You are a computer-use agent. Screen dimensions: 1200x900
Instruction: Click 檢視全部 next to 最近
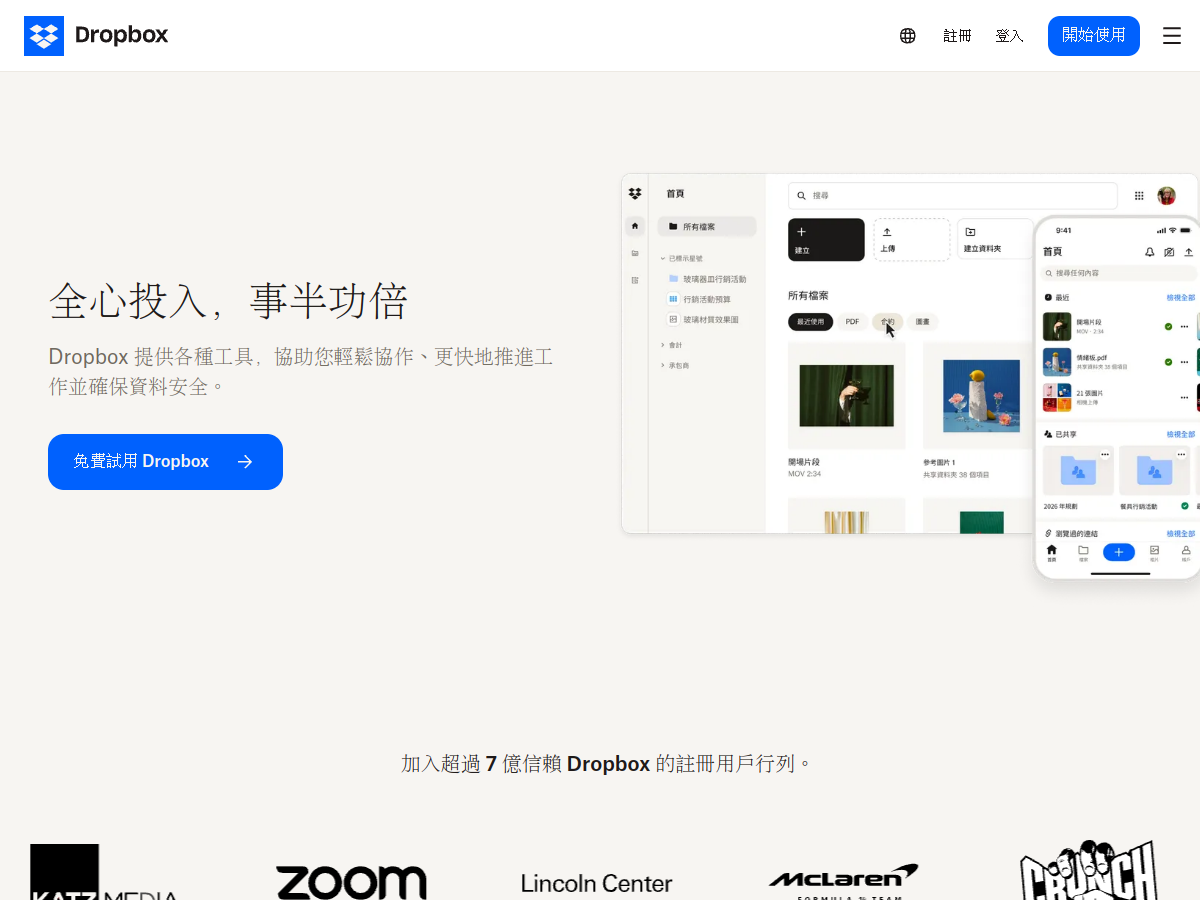coord(1181,298)
